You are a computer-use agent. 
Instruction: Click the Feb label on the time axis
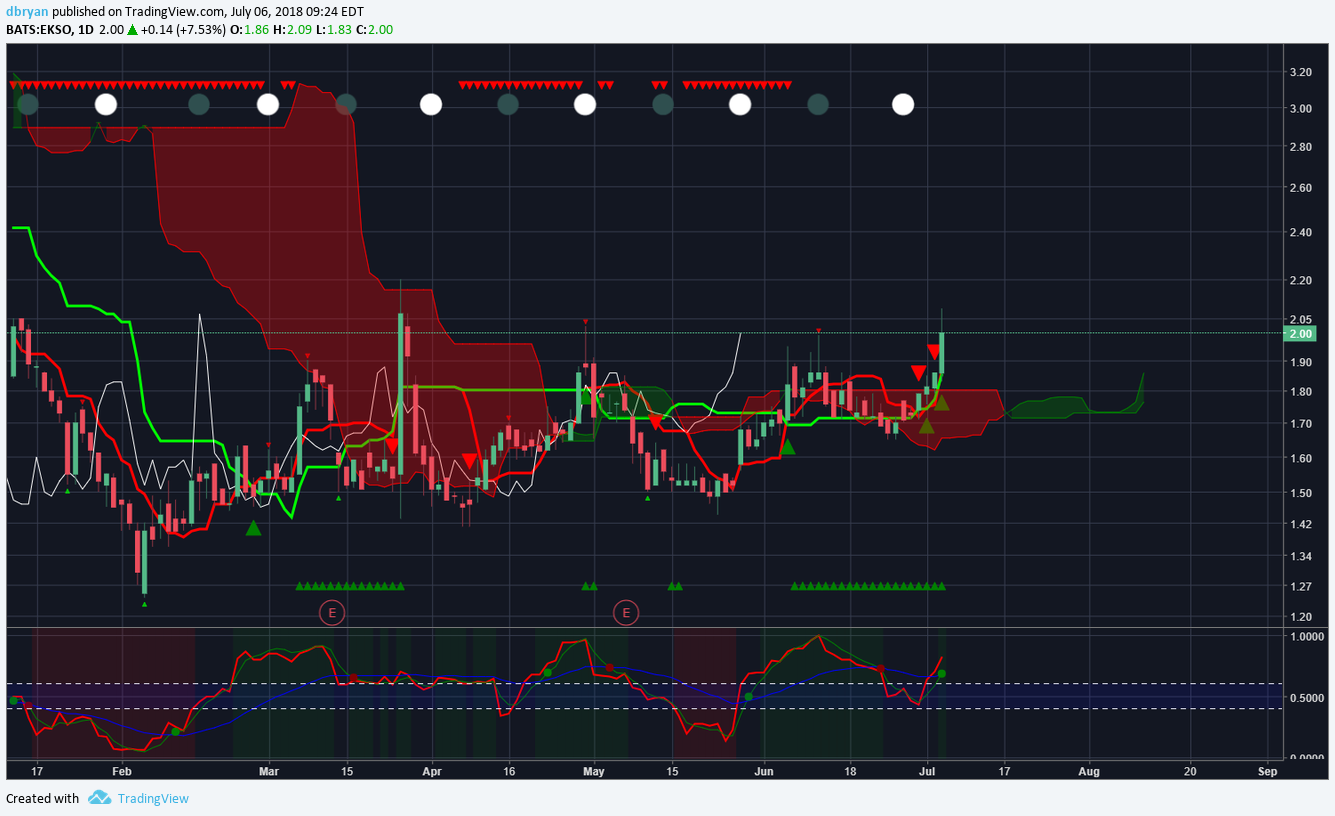tap(122, 772)
